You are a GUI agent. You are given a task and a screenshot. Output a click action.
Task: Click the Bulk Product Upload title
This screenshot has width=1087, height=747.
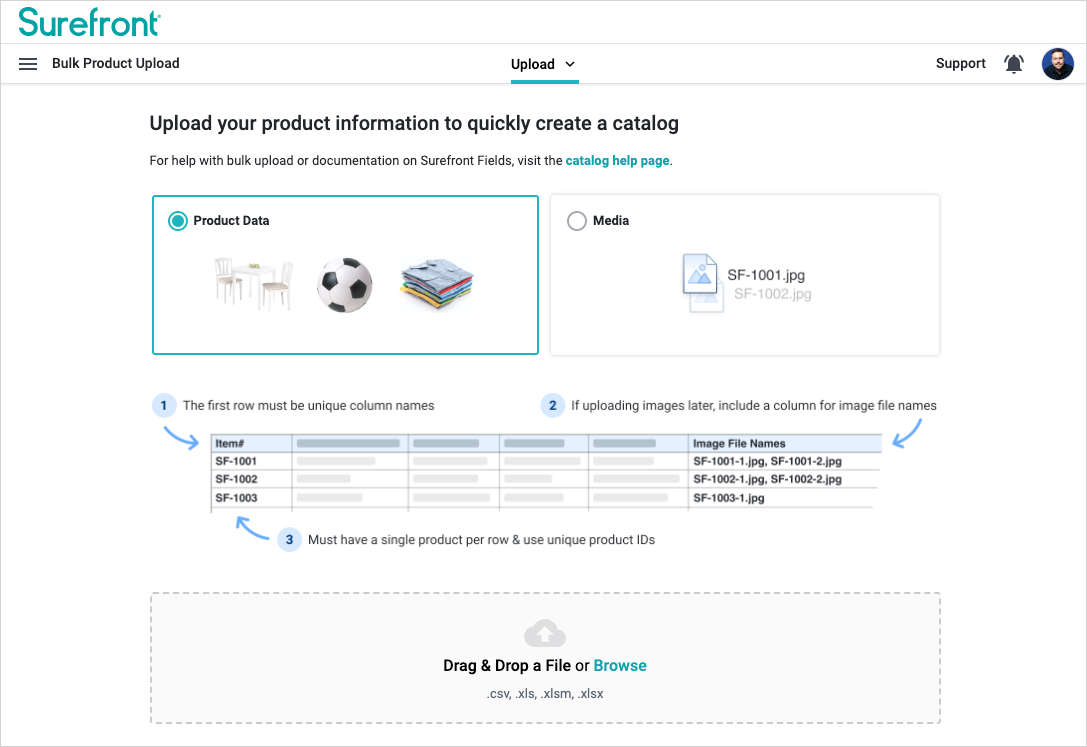pyautogui.click(x=116, y=63)
